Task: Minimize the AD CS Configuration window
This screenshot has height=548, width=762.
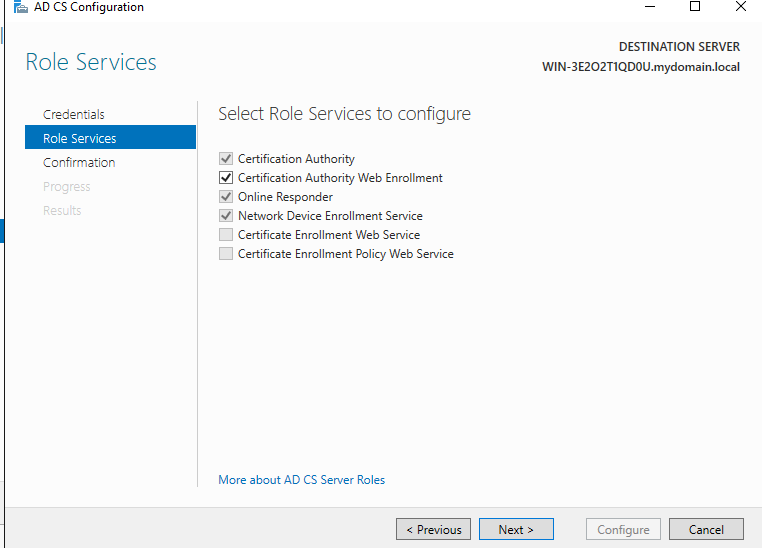Action: click(x=650, y=7)
